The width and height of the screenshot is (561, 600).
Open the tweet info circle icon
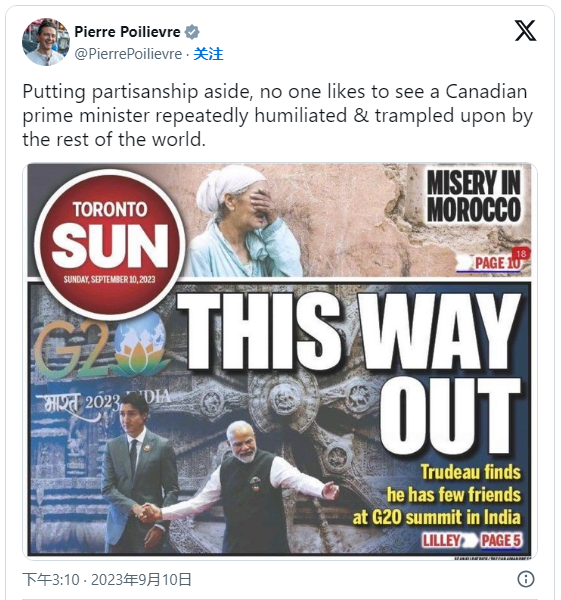tap(526, 579)
